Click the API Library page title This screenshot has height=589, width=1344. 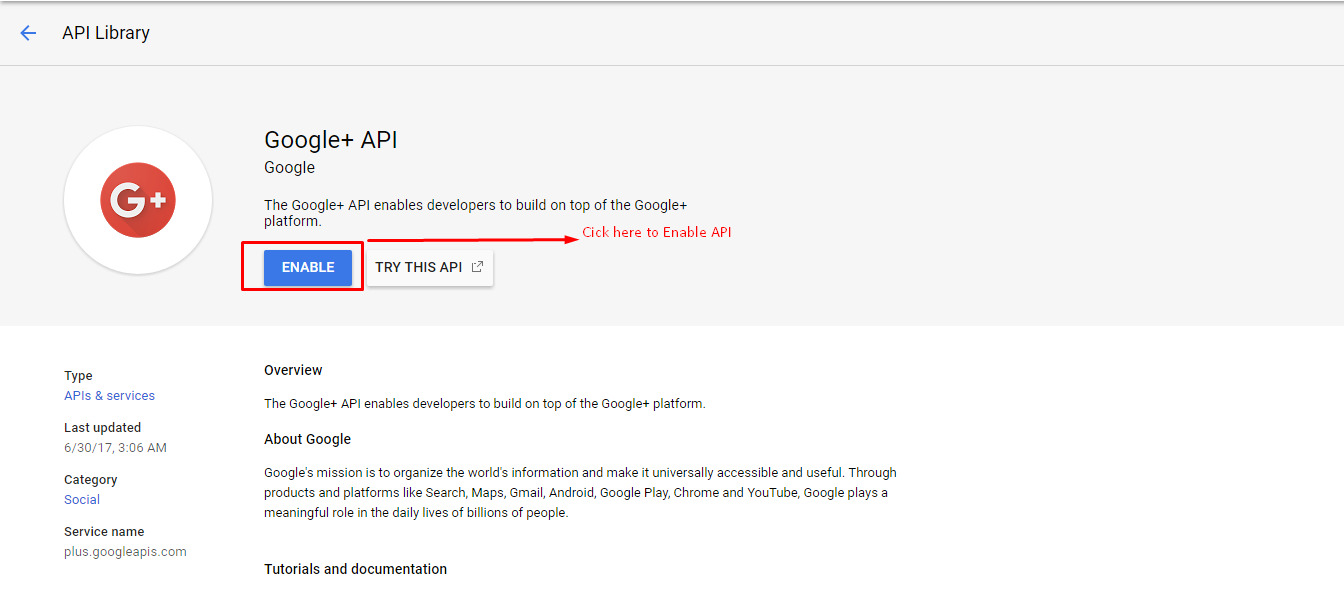click(x=106, y=33)
